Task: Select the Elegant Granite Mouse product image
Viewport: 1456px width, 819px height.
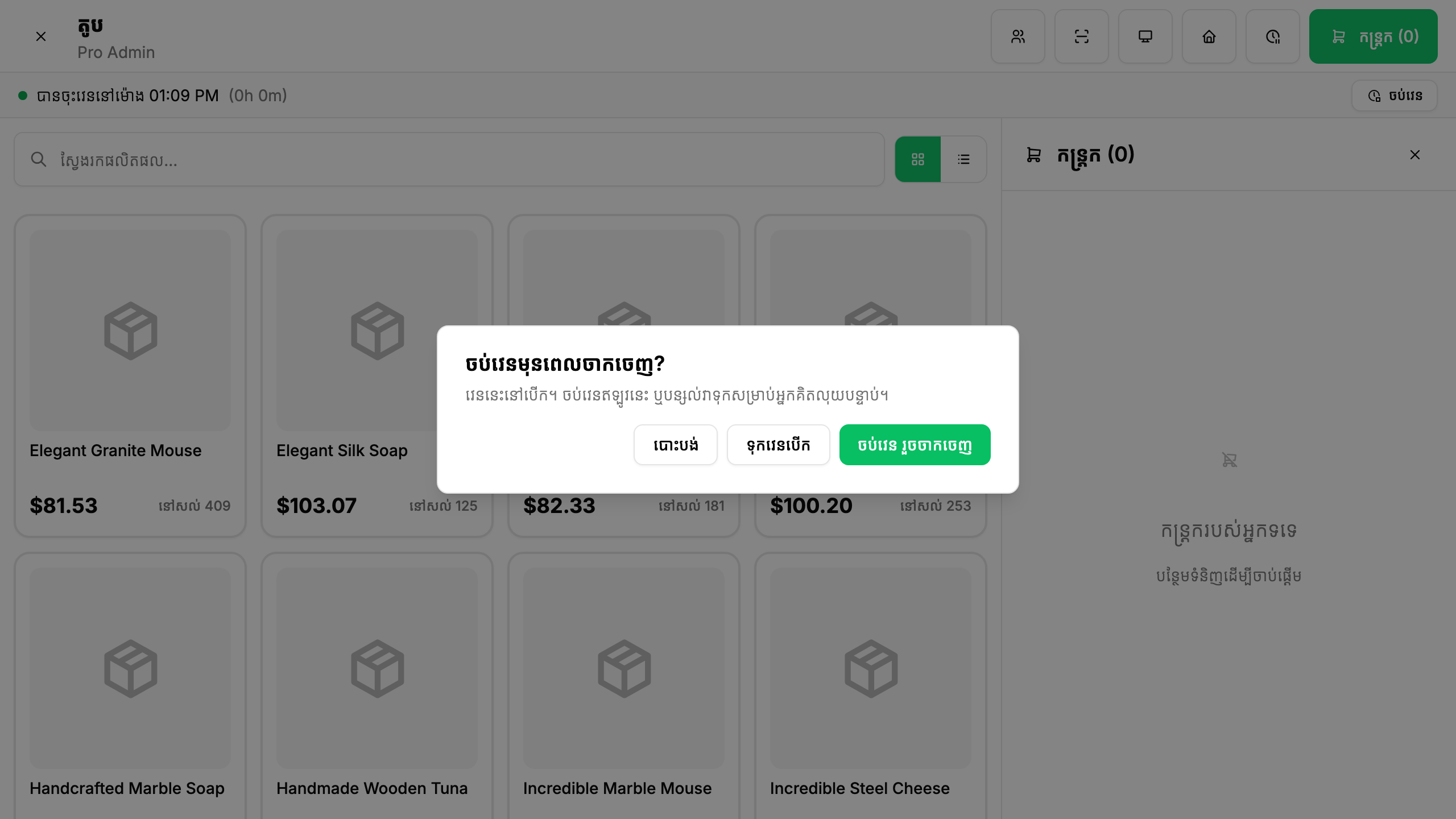Action: pyautogui.click(x=130, y=330)
